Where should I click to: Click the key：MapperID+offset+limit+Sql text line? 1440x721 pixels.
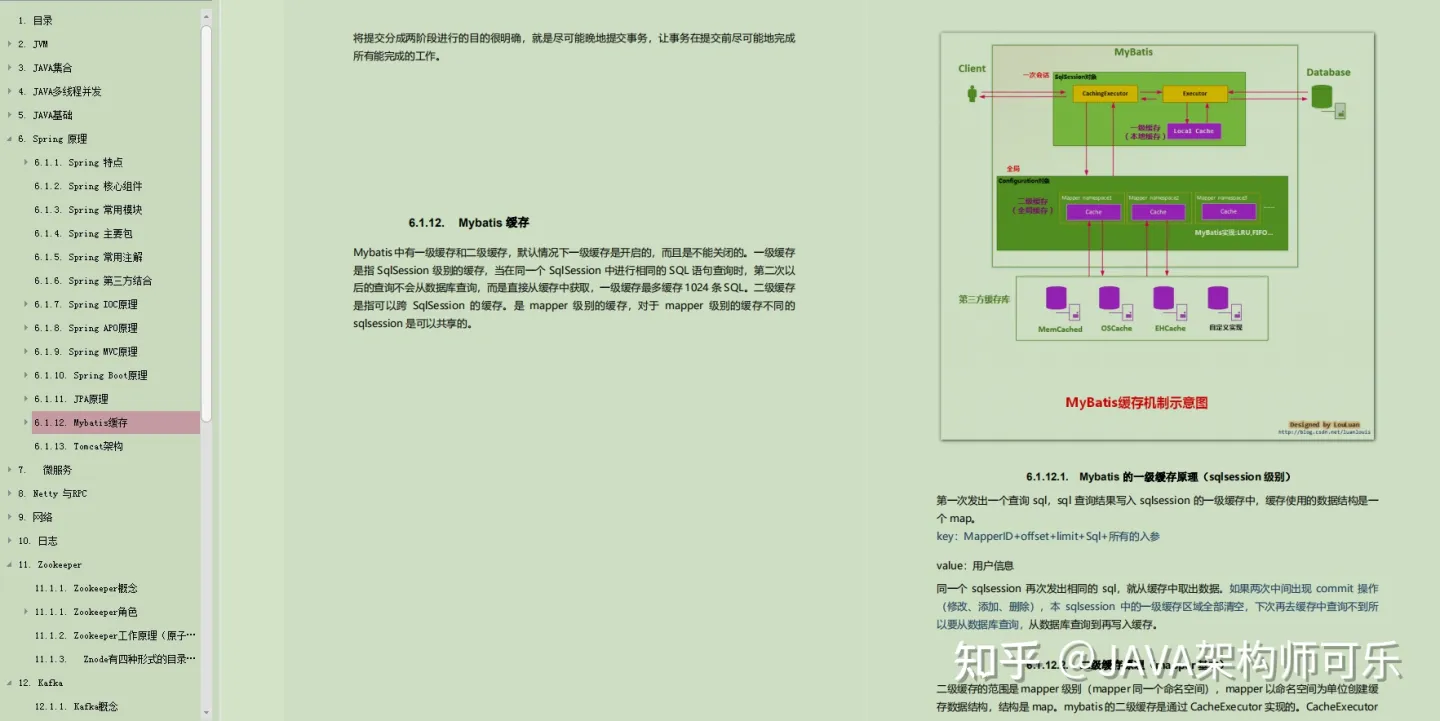pos(1048,537)
